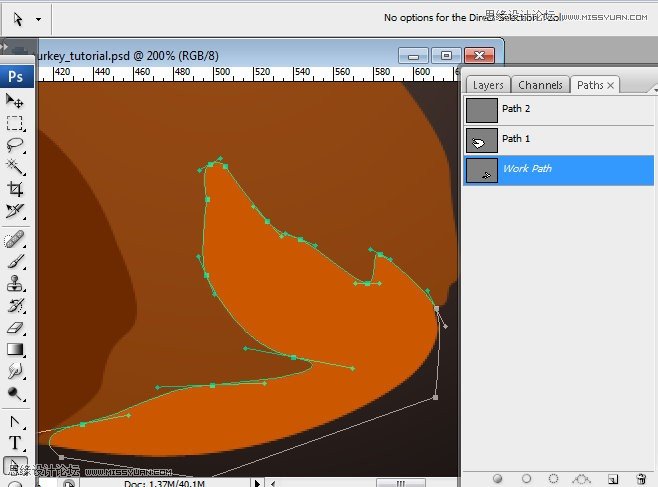This screenshot has width=658, height=487.
Task: Open the tool preset picker dropdown arrow
Action: pyautogui.click(x=38, y=19)
